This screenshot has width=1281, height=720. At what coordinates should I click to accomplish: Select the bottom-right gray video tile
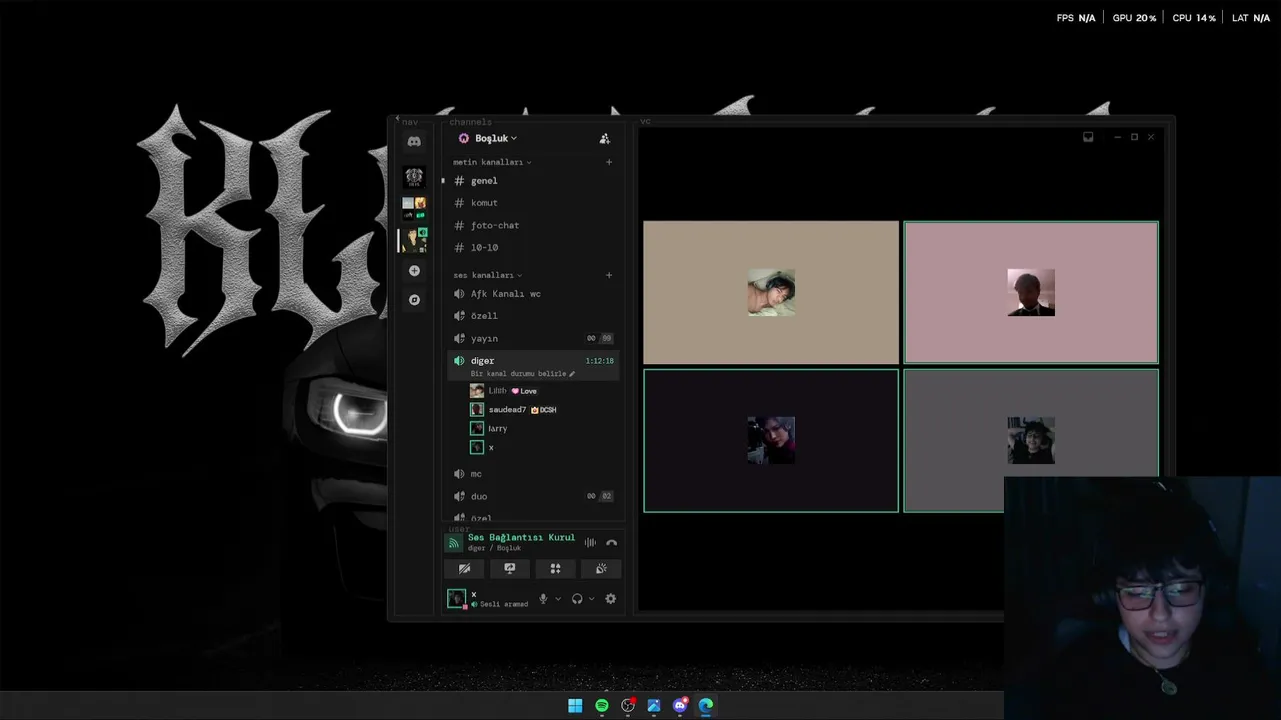pyautogui.click(x=1031, y=441)
